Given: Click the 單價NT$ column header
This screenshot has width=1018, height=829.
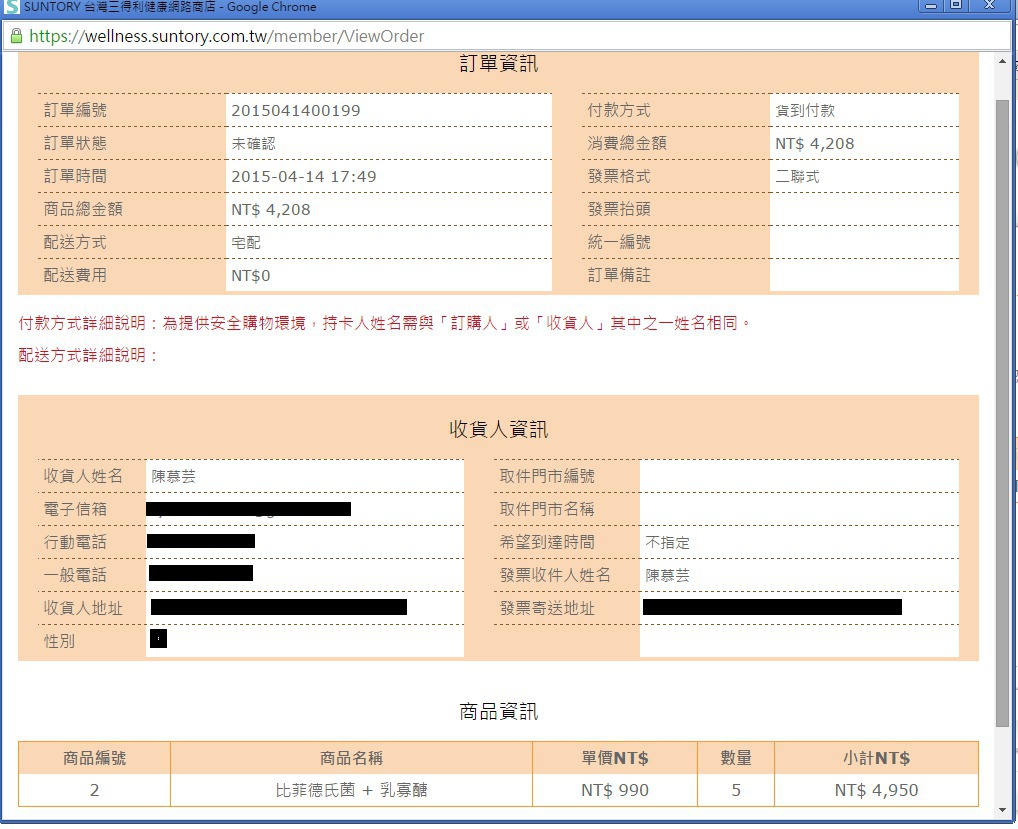Looking at the screenshot, I should [615, 758].
